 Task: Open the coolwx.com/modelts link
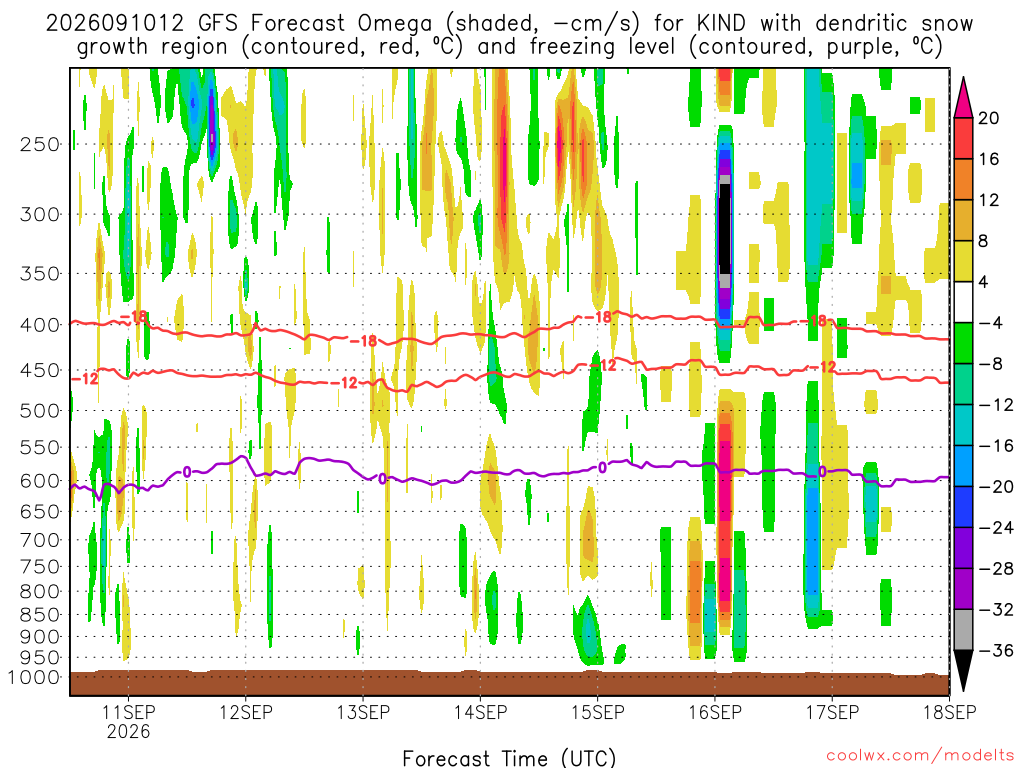click(x=920, y=756)
